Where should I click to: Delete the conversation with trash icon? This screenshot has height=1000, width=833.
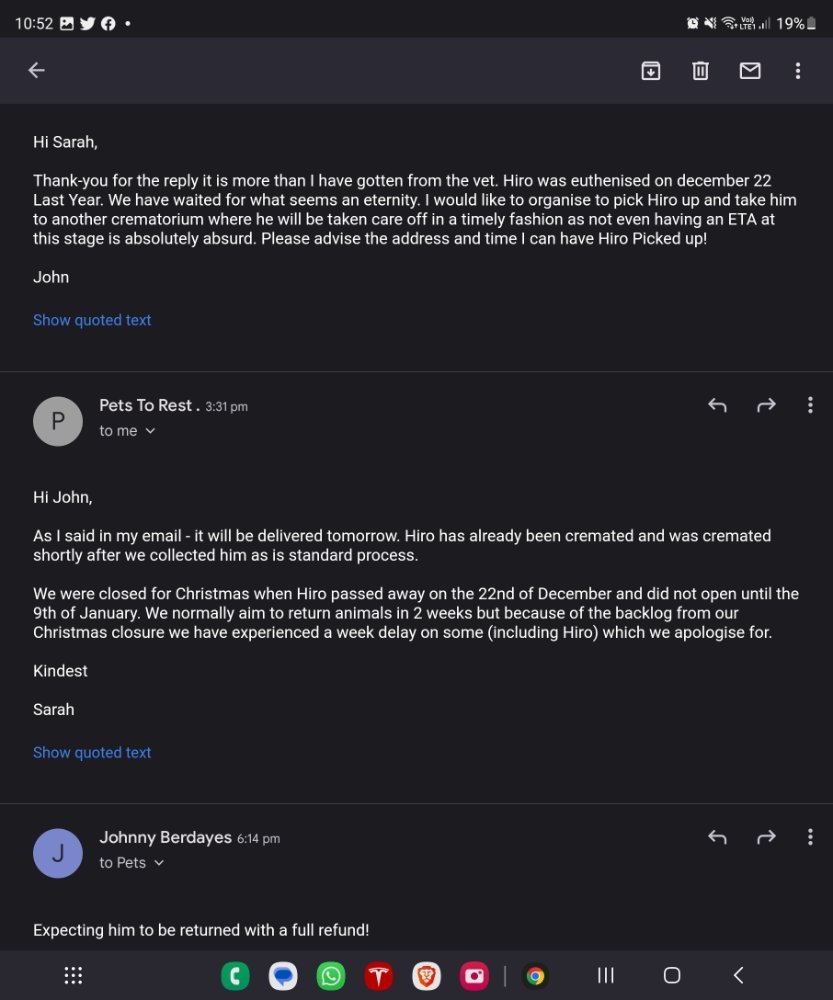(x=700, y=70)
